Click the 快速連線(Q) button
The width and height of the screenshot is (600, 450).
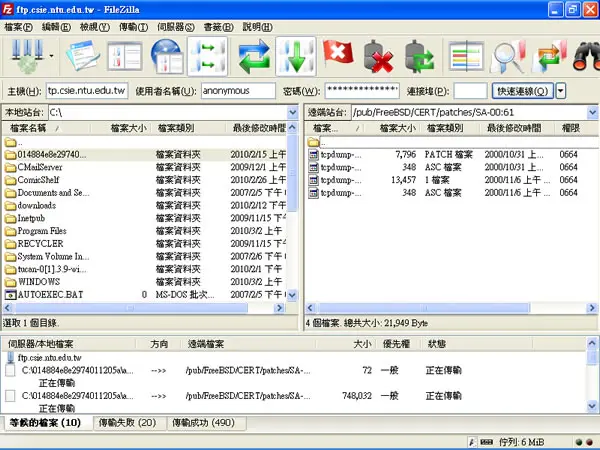click(522, 91)
